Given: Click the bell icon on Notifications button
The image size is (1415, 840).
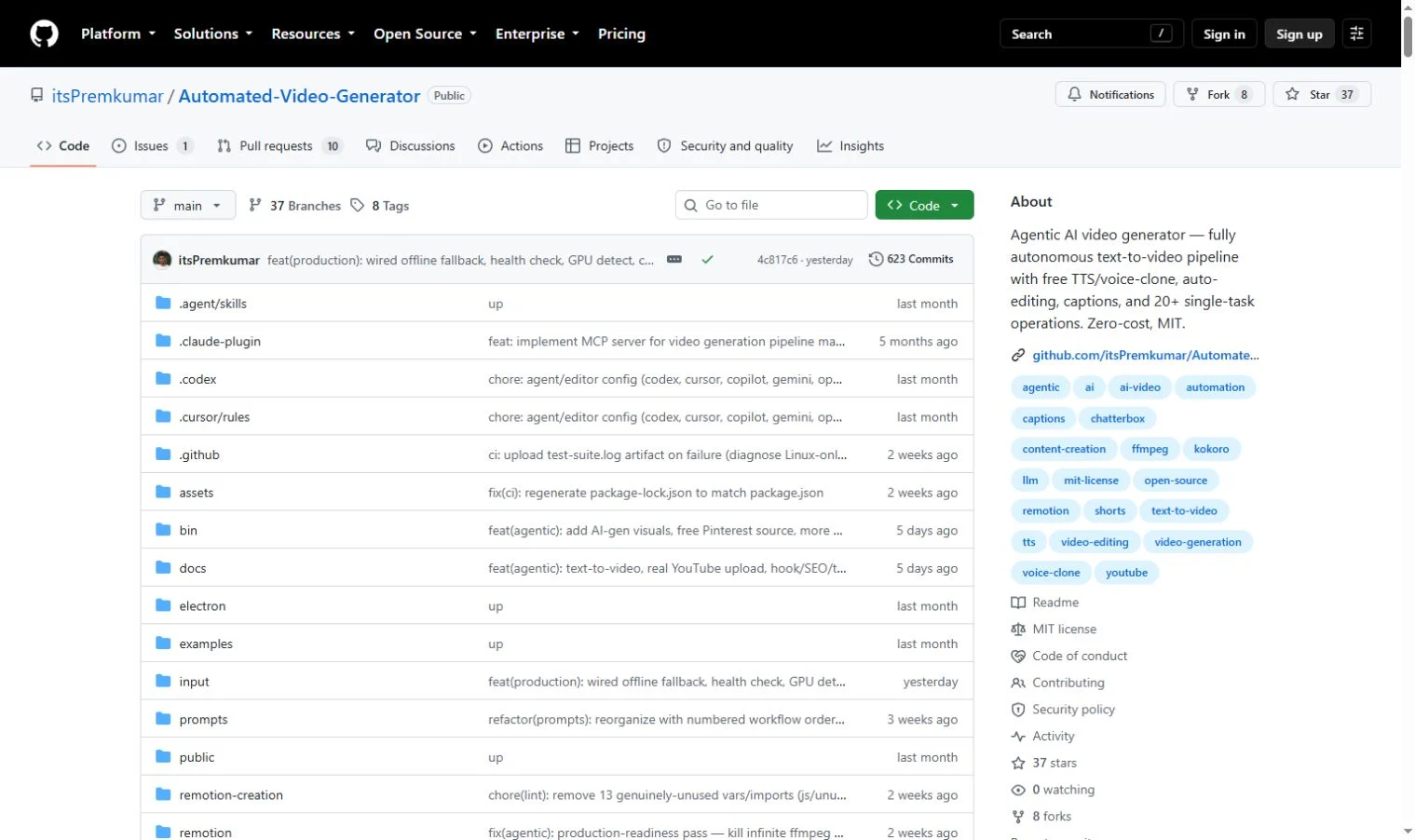Looking at the screenshot, I should (x=1074, y=94).
